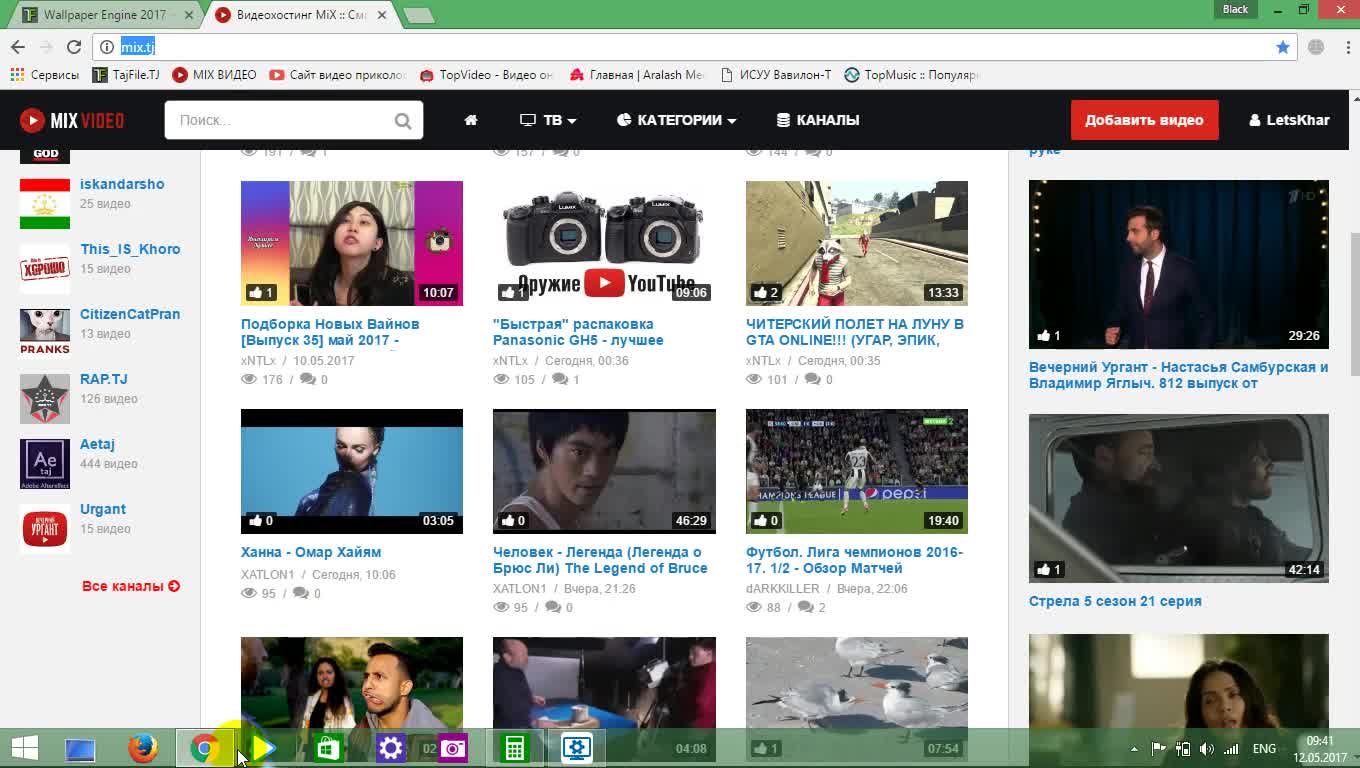Open the This_IS_Khoro channel avatar
This screenshot has height=768, width=1360.
coord(45,268)
